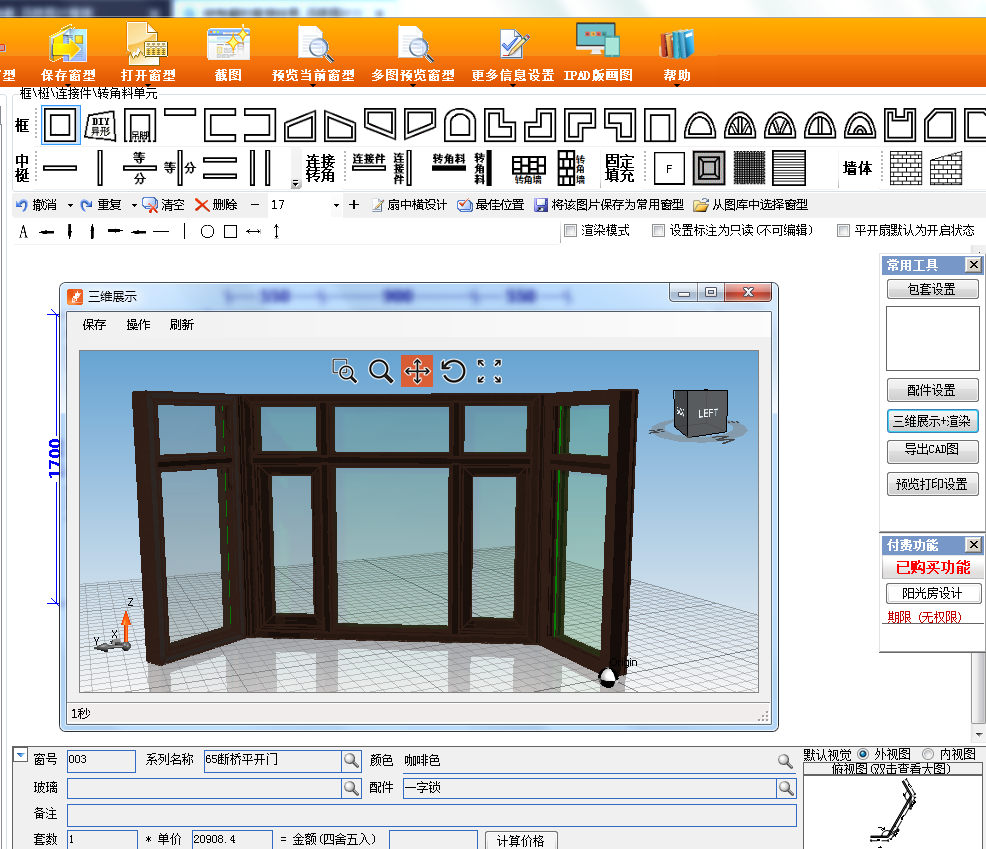Open the font size 17 dropdown
Image resolution: width=986 pixels, height=849 pixels.
[336, 205]
